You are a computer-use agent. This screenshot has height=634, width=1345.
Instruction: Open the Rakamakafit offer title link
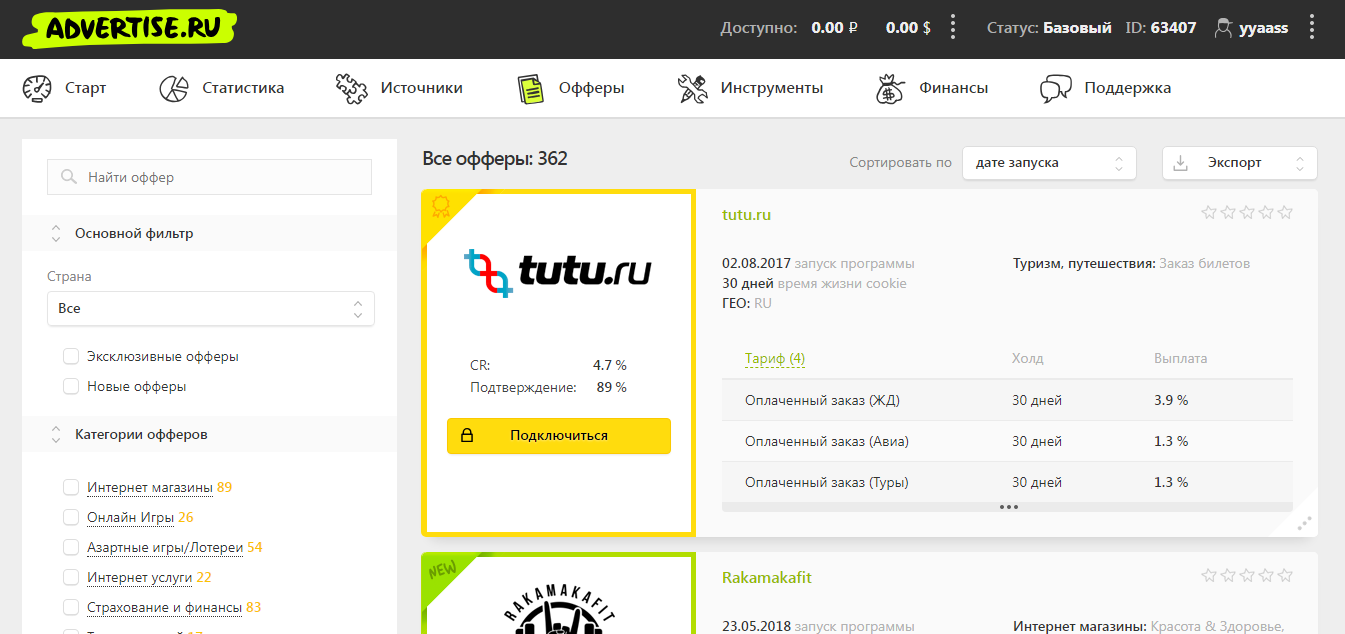coord(767,578)
